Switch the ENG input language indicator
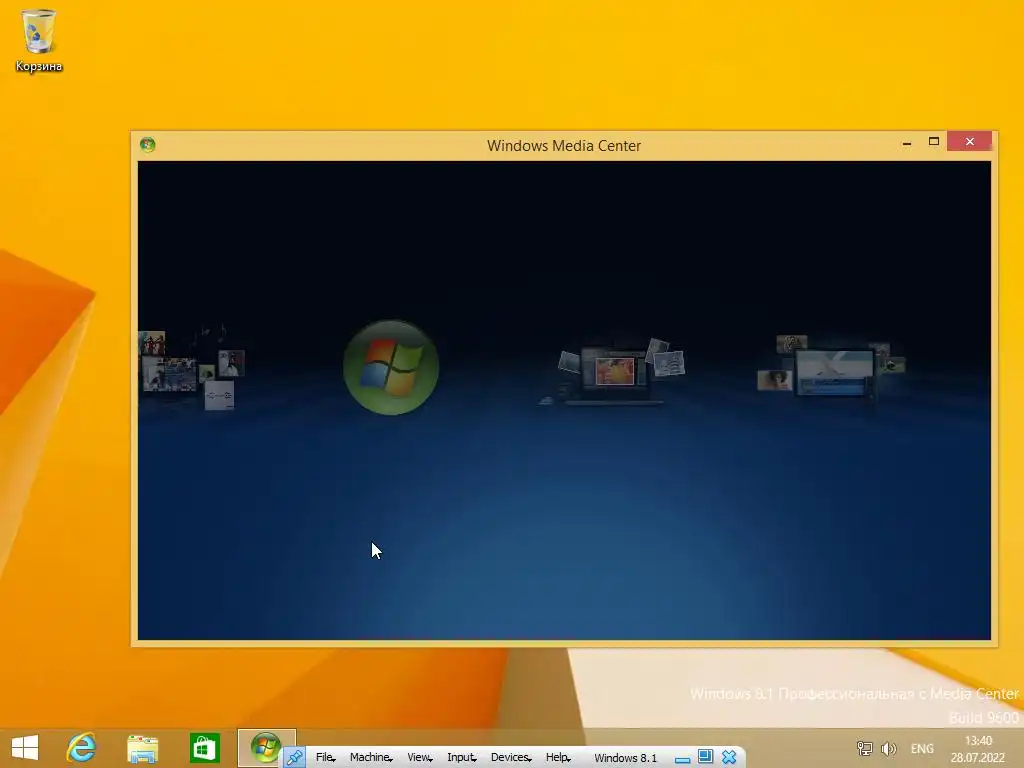This screenshot has width=1024, height=768. [x=922, y=748]
